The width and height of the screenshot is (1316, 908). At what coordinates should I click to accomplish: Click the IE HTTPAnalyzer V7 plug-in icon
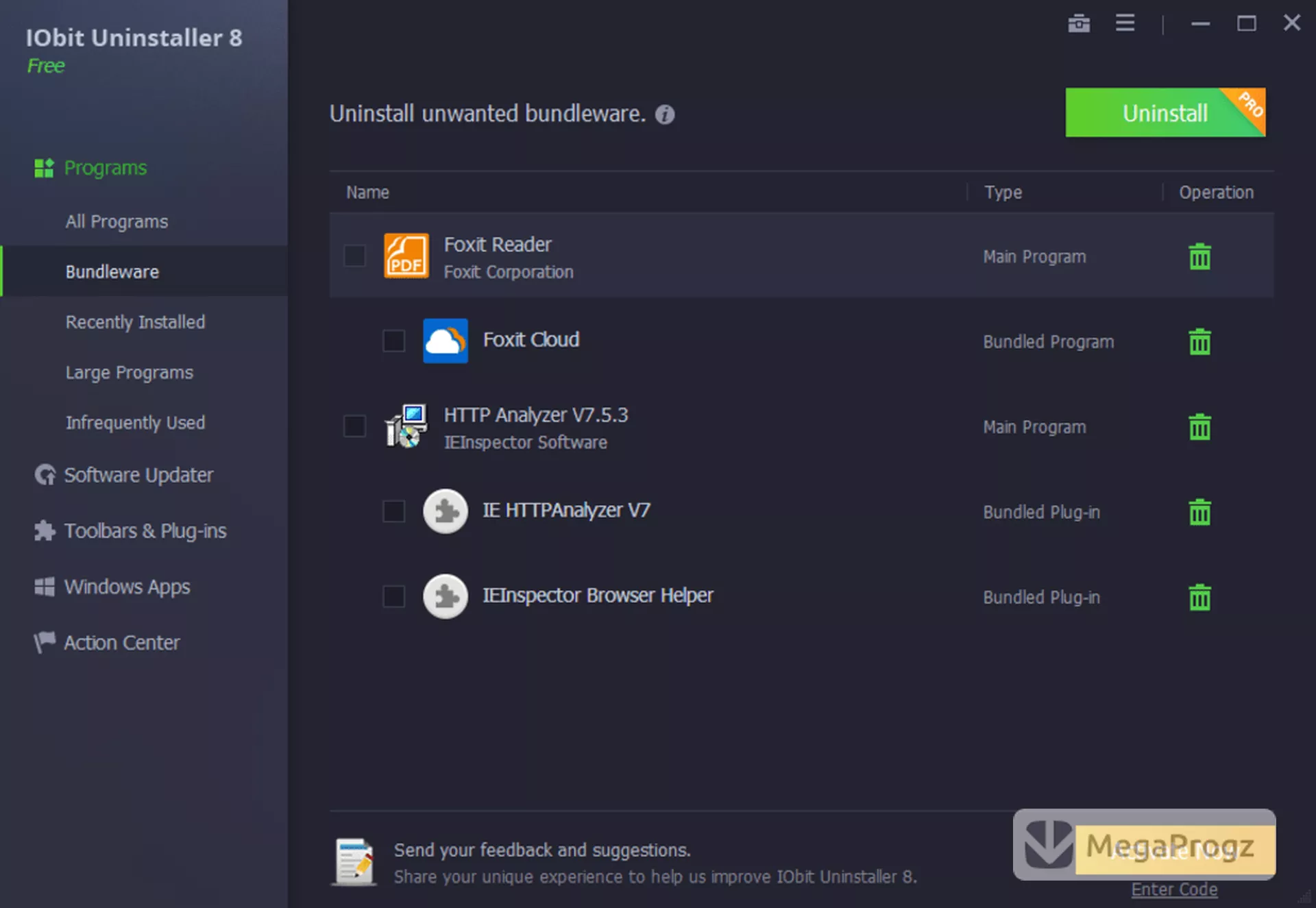point(446,511)
